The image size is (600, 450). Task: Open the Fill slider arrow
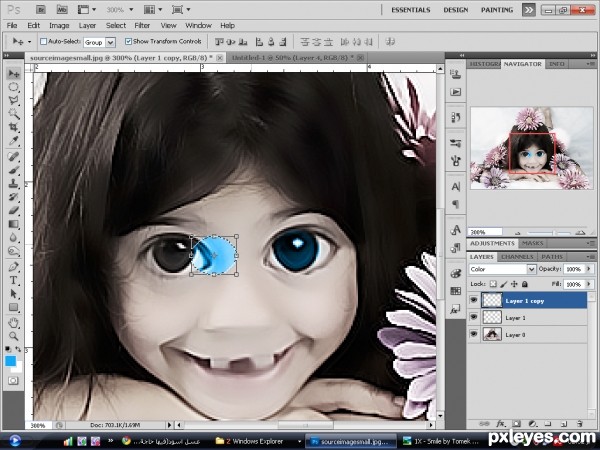click(x=589, y=284)
